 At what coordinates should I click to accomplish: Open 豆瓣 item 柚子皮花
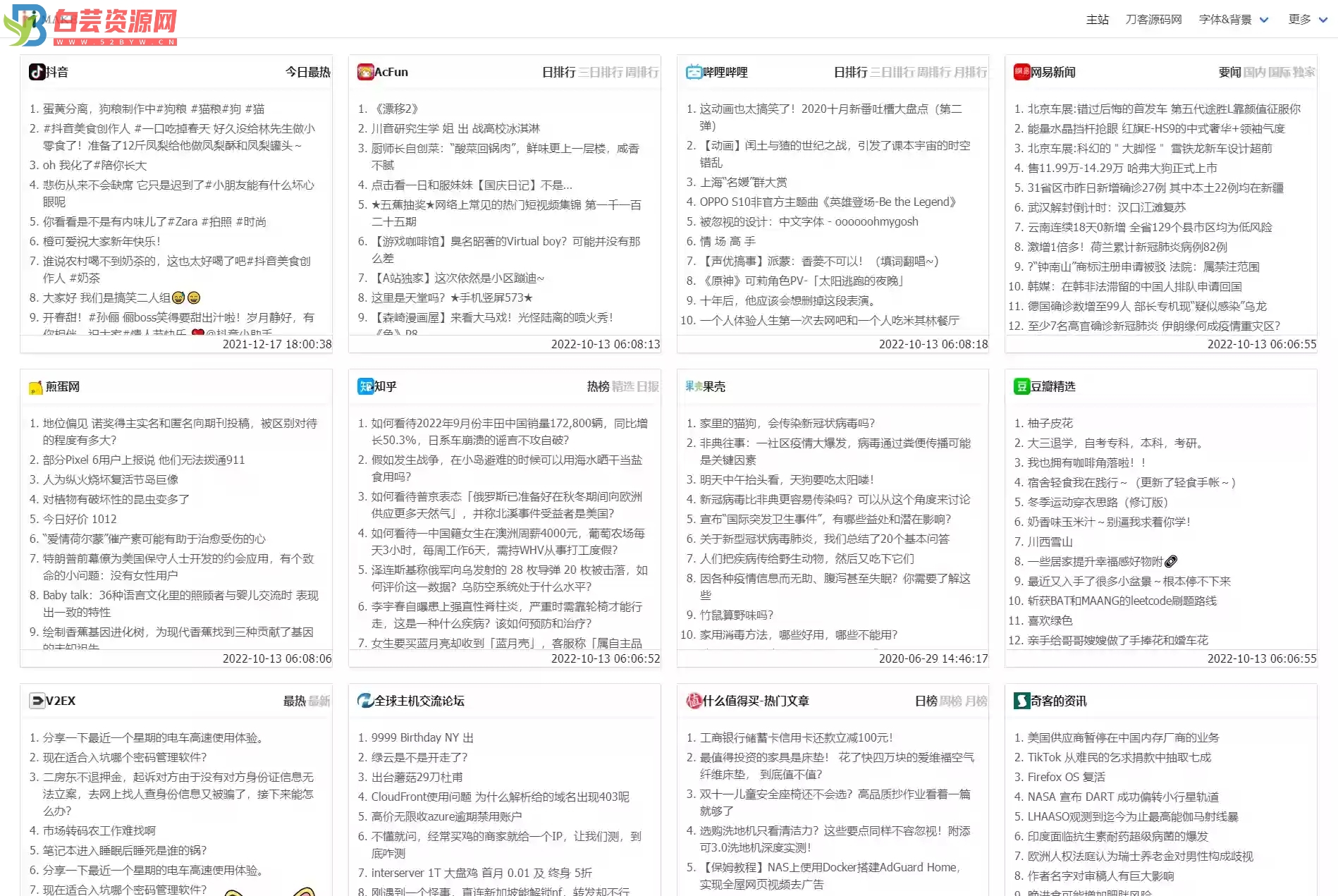pos(1050,423)
